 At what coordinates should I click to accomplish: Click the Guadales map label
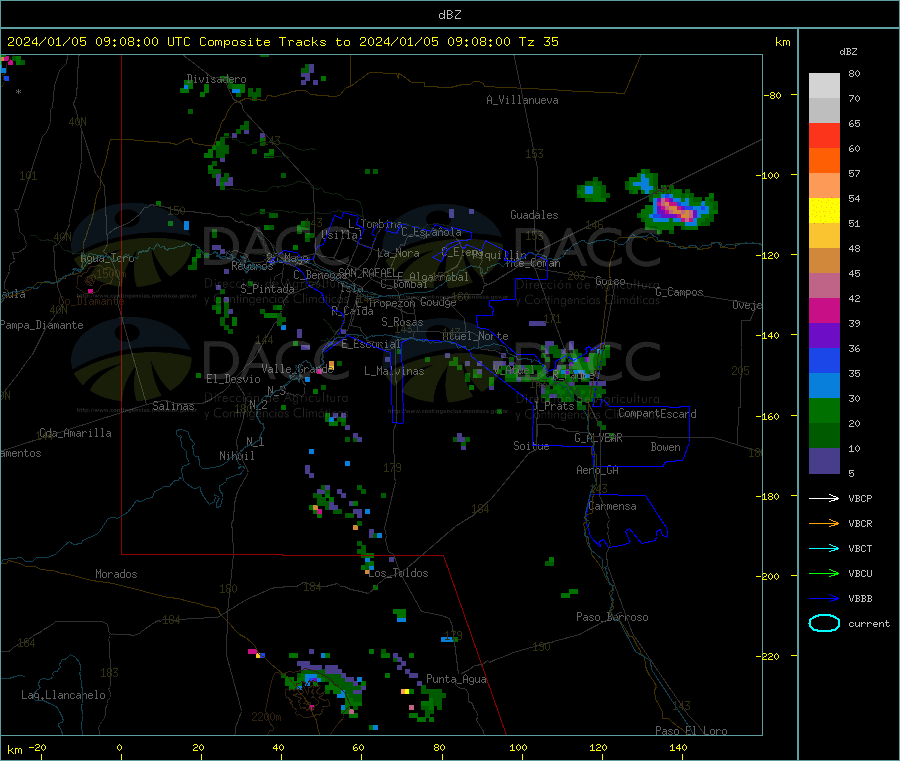(534, 215)
